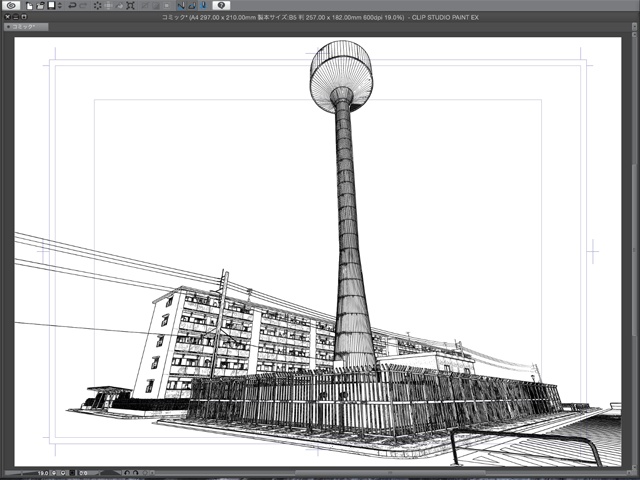This screenshot has width=640, height=480.
Task: Adjust the canvas rotation slider
Action: [x=109, y=473]
